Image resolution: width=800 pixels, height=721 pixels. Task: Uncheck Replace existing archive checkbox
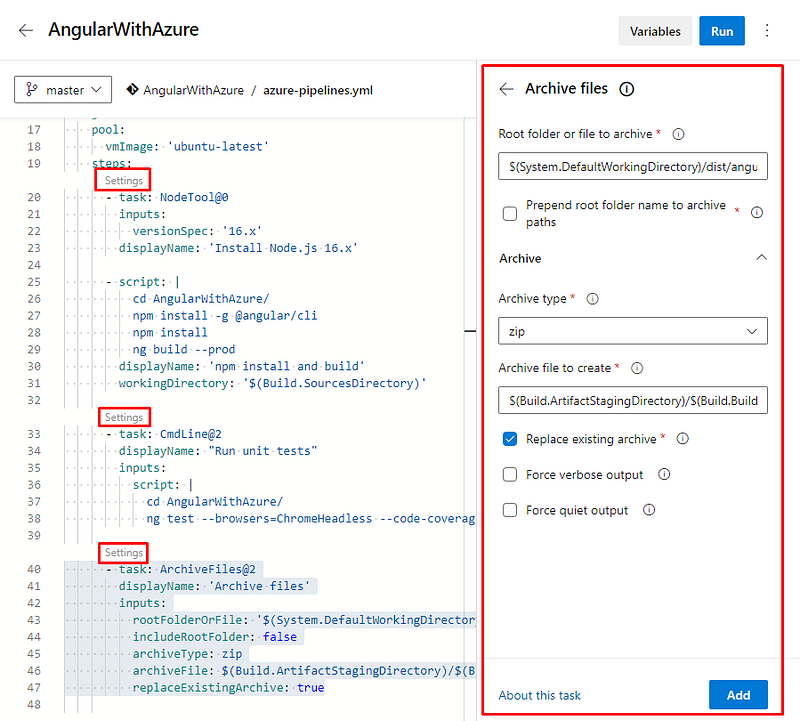(x=510, y=439)
